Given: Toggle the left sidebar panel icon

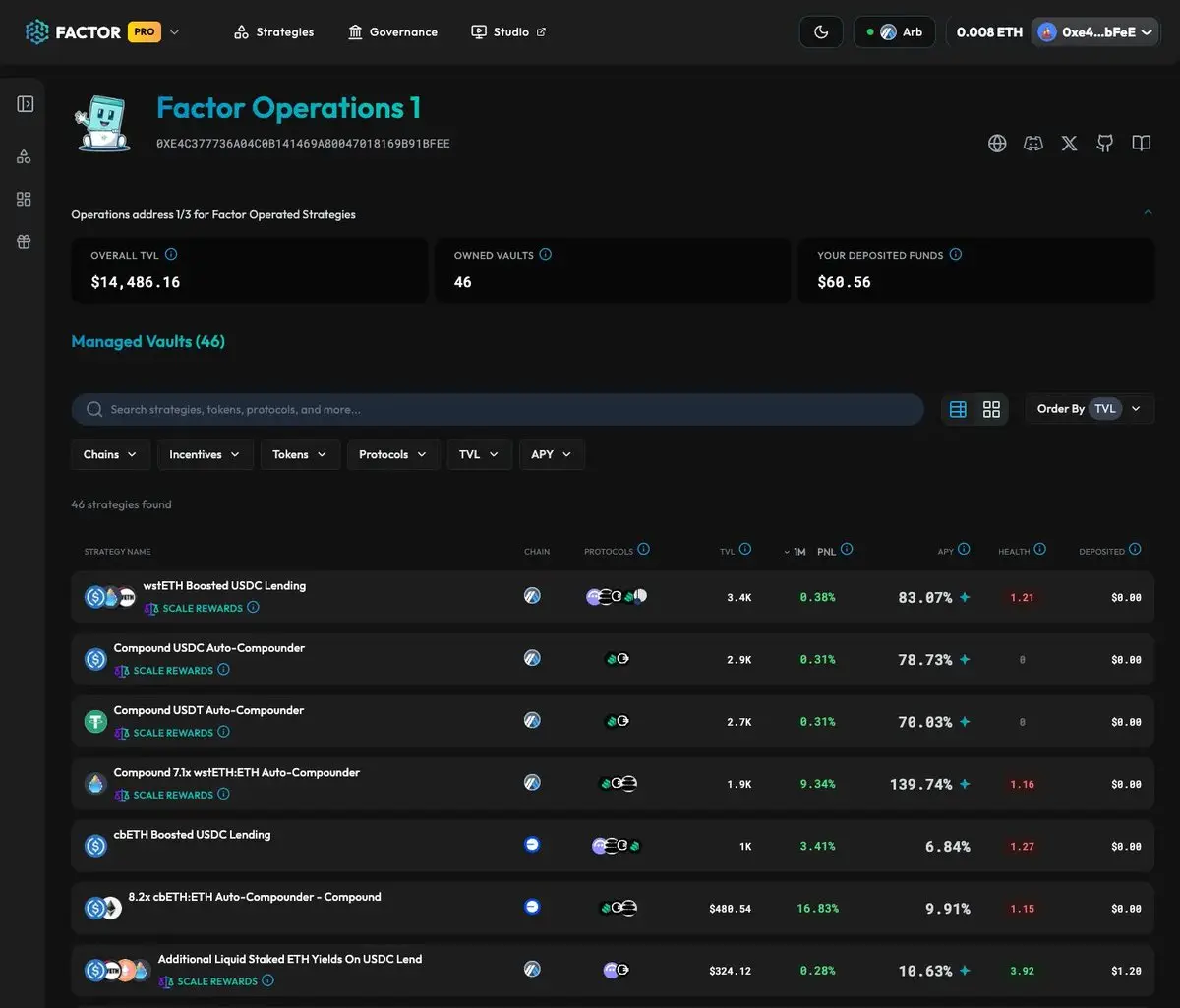Looking at the screenshot, I should [26, 104].
